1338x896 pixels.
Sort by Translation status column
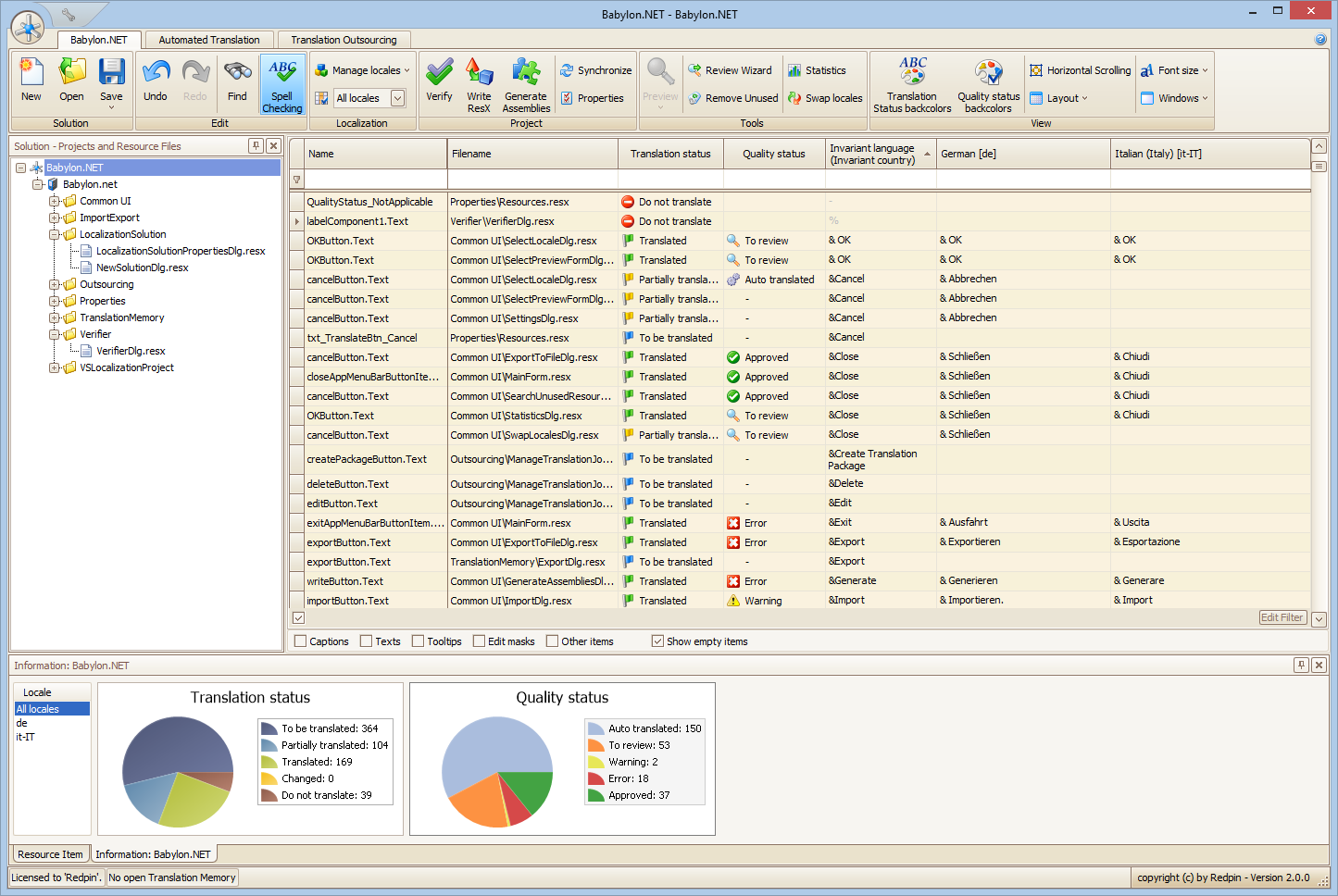click(670, 154)
